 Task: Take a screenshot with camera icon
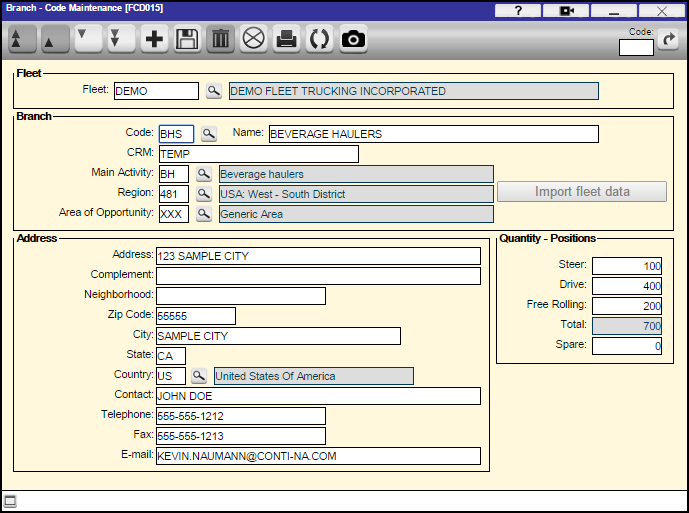[x=353, y=40]
